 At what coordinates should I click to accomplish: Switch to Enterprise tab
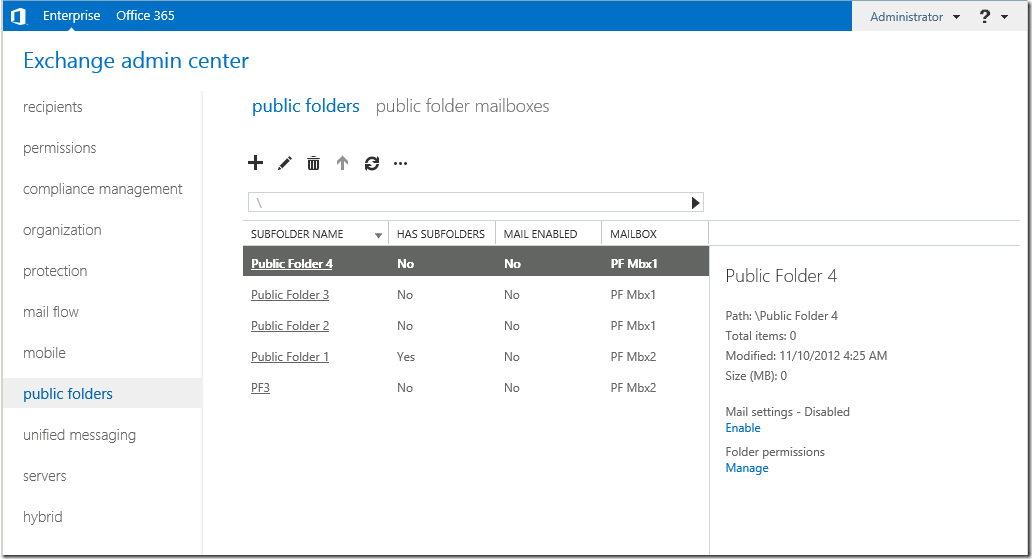(72, 15)
